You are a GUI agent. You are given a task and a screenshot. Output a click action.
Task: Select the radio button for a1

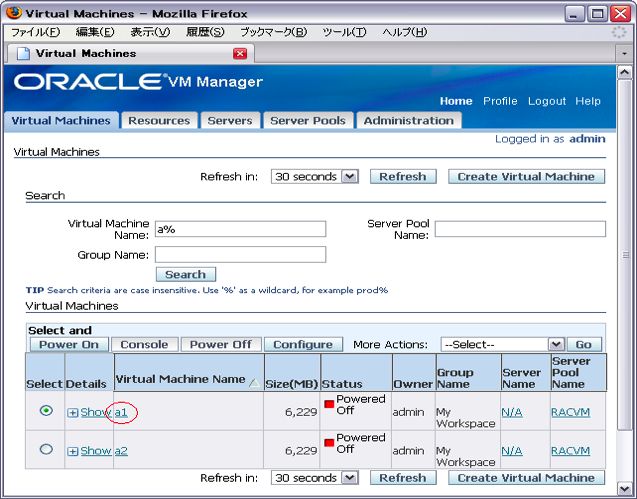pos(46,410)
